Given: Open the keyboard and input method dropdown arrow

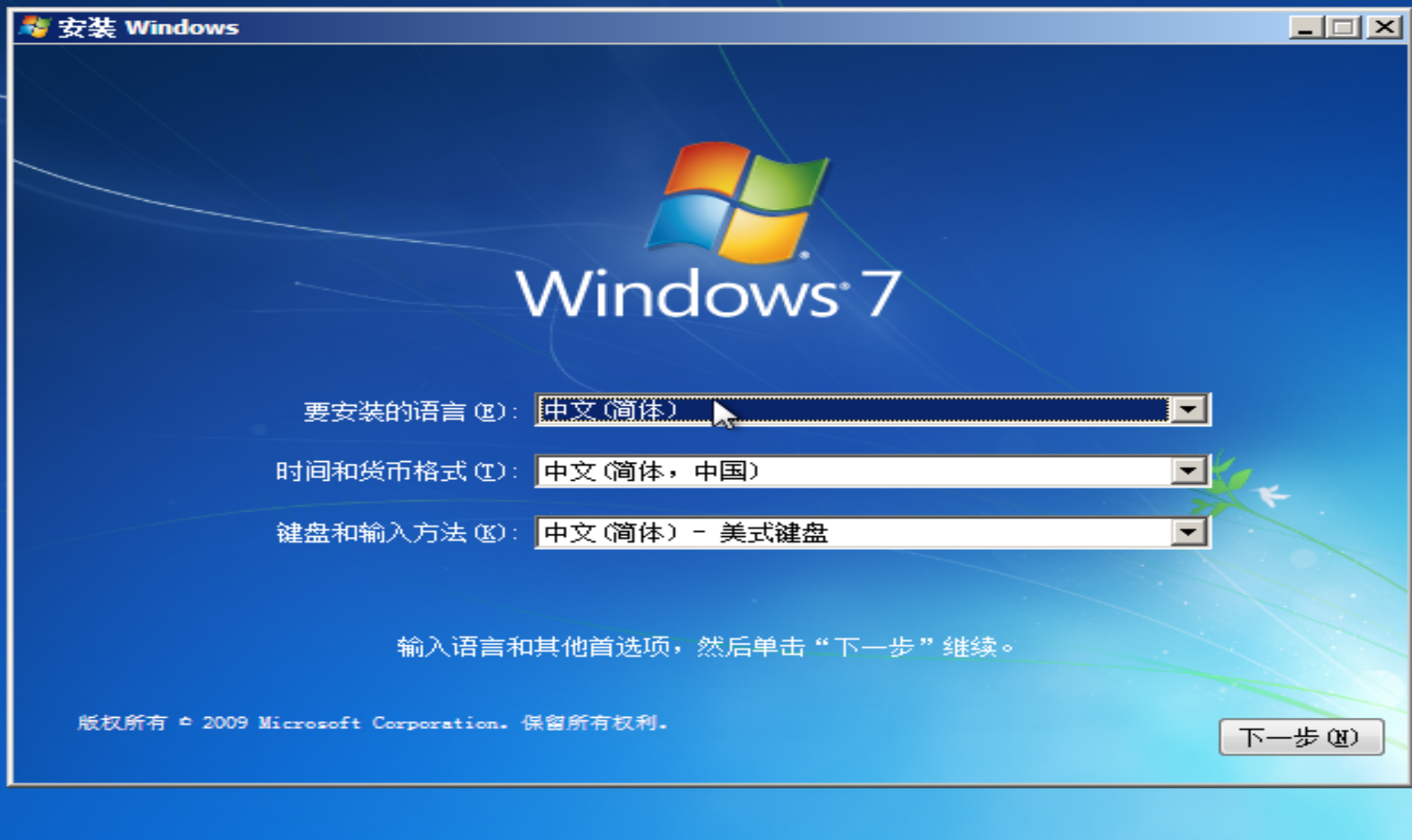Looking at the screenshot, I should pyautogui.click(x=1188, y=533).
